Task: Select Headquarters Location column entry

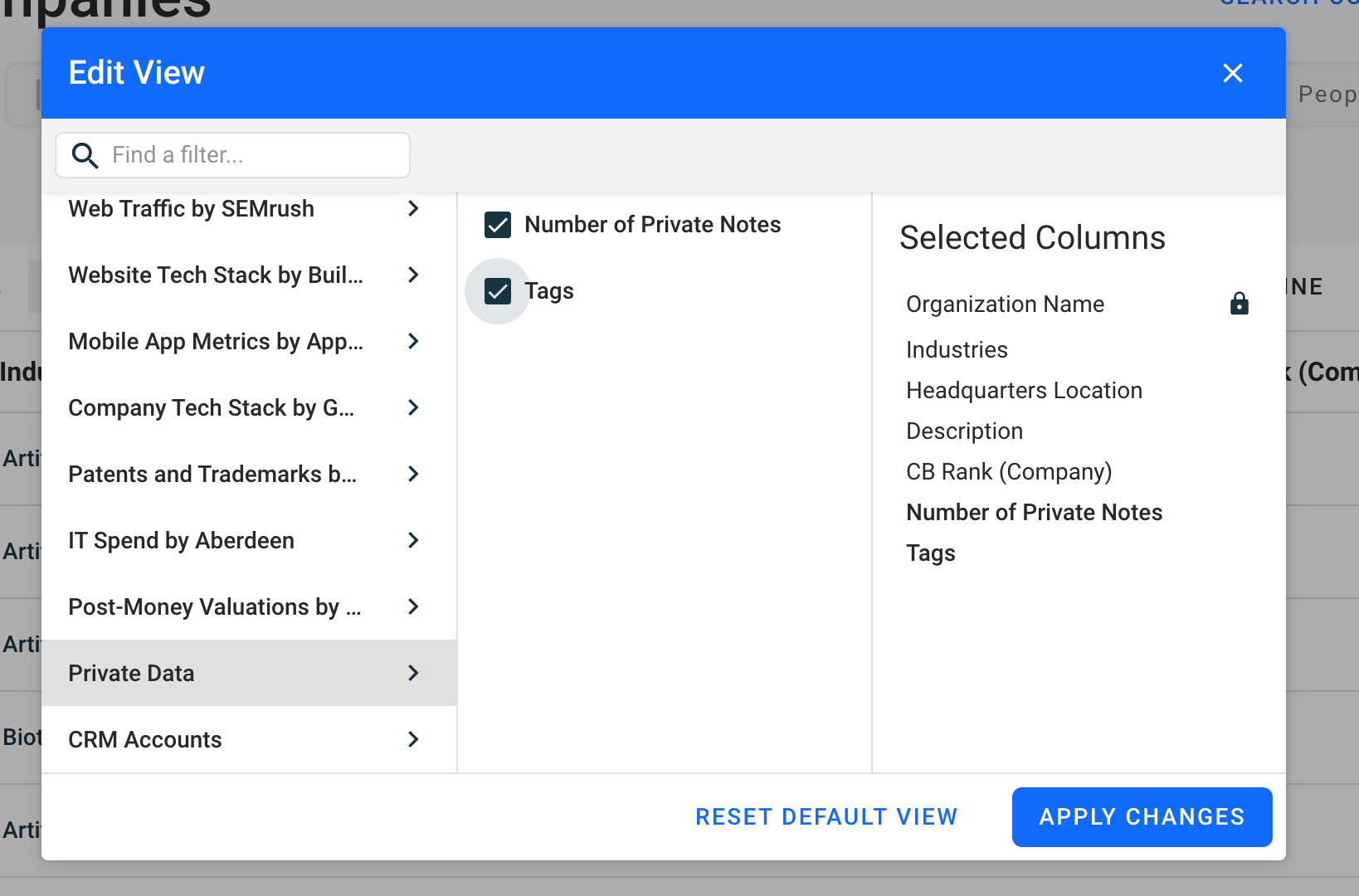Action: pos(1024,391)
